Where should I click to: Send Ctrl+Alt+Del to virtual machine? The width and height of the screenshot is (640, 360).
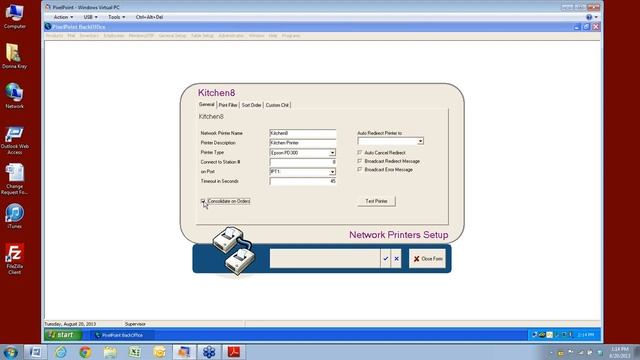[x=149, y=17]
